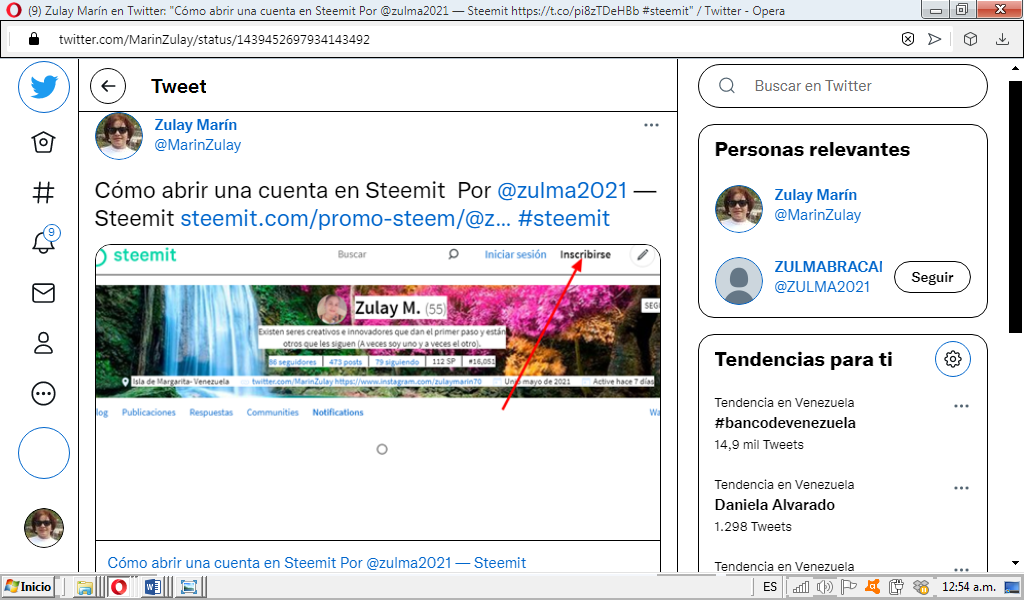This screenshot has width=1024, height=600.
Task: Click the 'Tendencias para ti' heading
Action: pos(803,360)
